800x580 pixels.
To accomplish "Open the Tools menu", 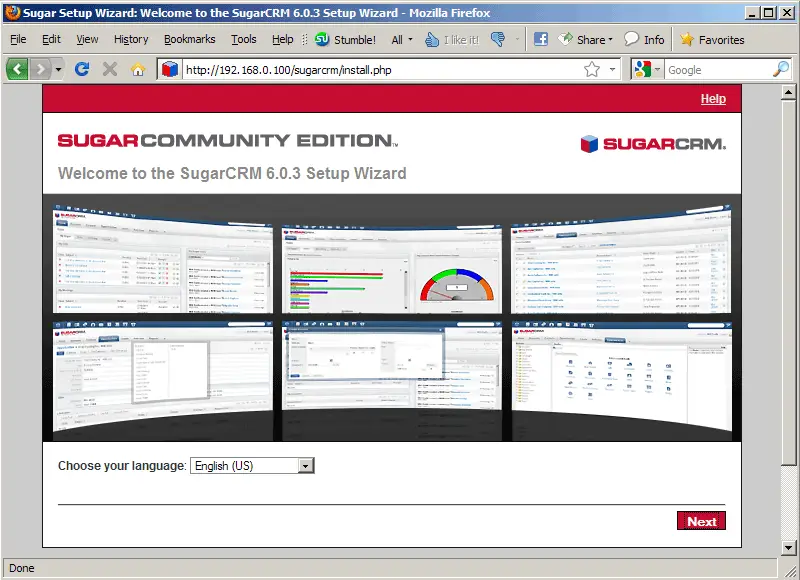I will pyautogui.click(x=243, y=39).
